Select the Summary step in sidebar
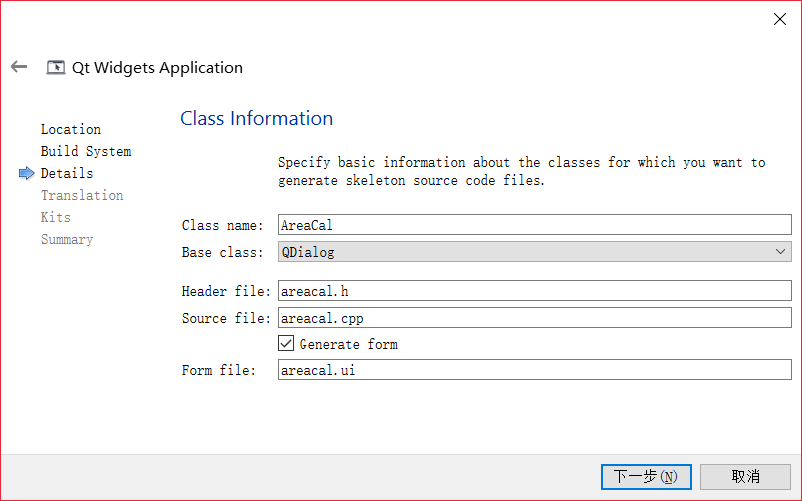 click(x=67, y=239)
